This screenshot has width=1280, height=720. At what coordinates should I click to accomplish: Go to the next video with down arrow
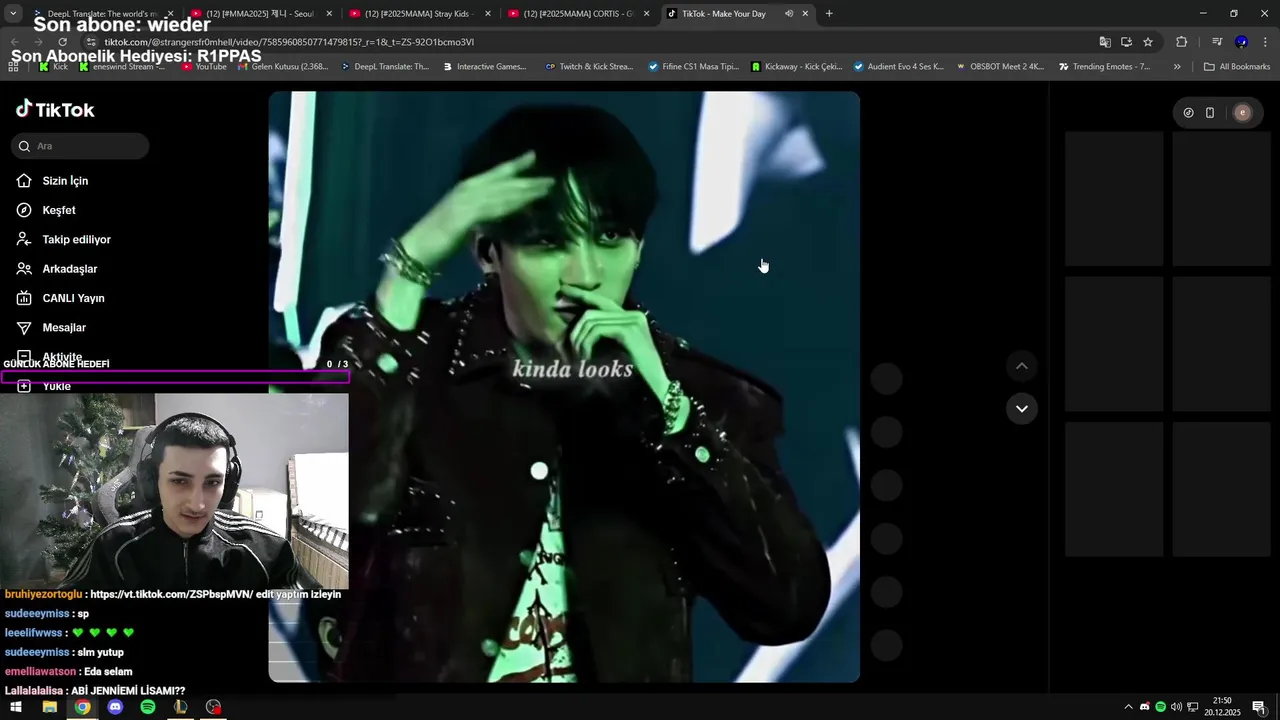click(x=1021, y=408)
